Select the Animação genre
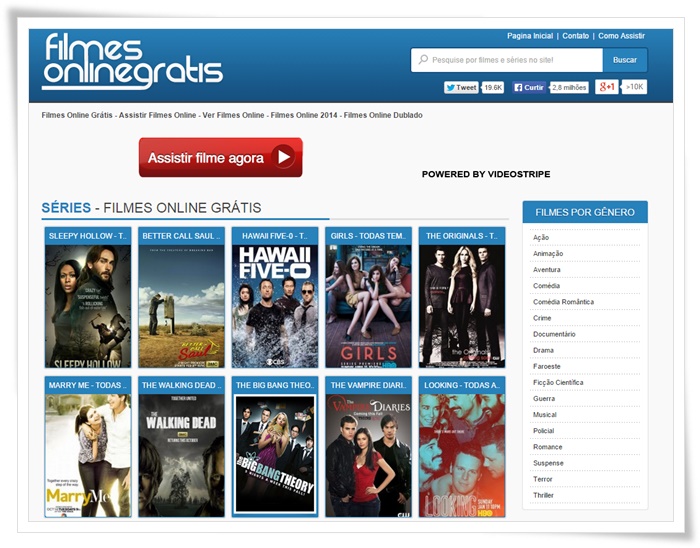Screen dimensions: 700x548 (x=548, y=253)
